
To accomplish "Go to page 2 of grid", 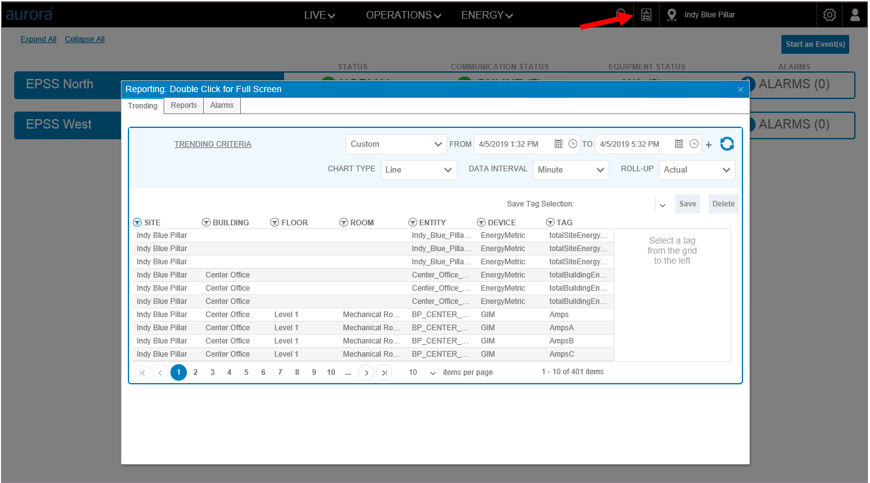I will point(195,373).
